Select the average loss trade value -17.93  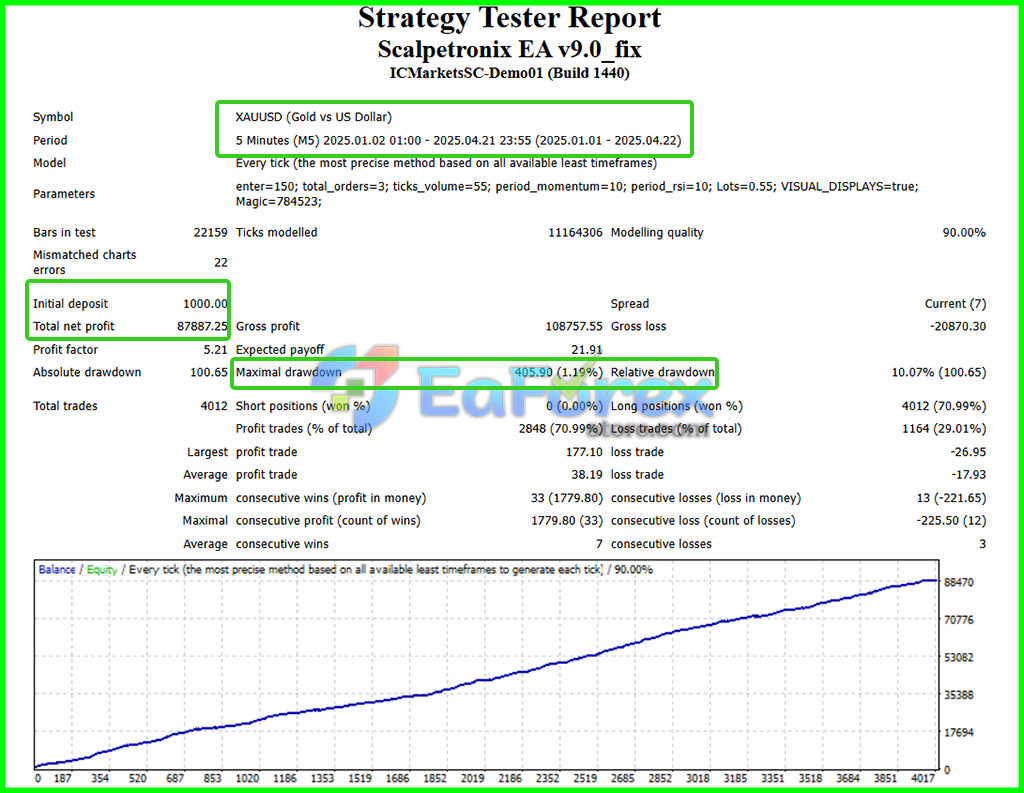968,475
